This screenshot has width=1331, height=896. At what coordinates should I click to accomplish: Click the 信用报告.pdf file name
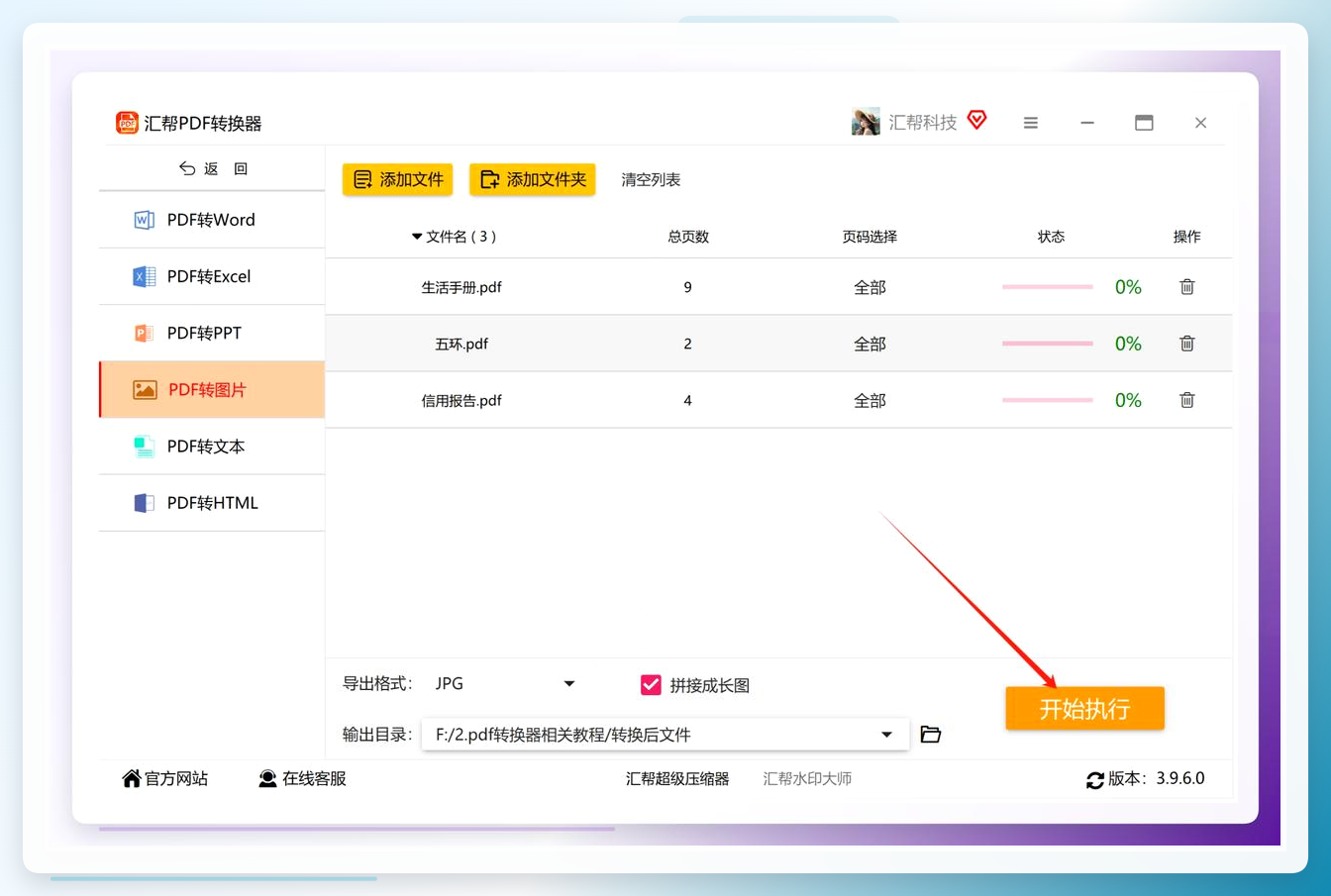click(461, 400)
